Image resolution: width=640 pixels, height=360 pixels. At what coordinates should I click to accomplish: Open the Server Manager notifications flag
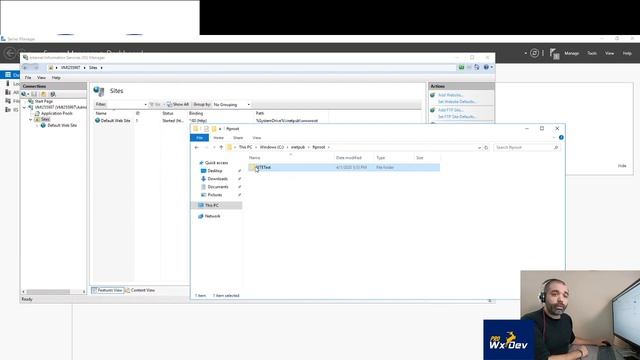click(x=554, y=53)
